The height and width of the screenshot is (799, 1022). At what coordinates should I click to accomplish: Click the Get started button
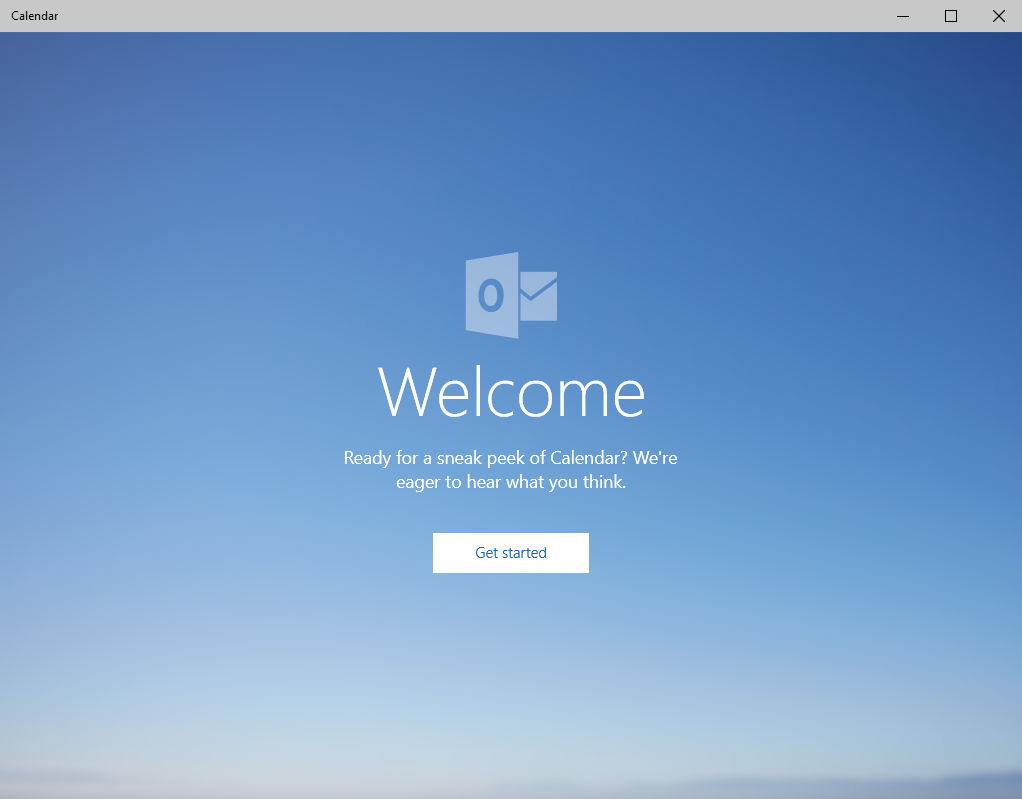pyautogui.click(x=510, y=553)
